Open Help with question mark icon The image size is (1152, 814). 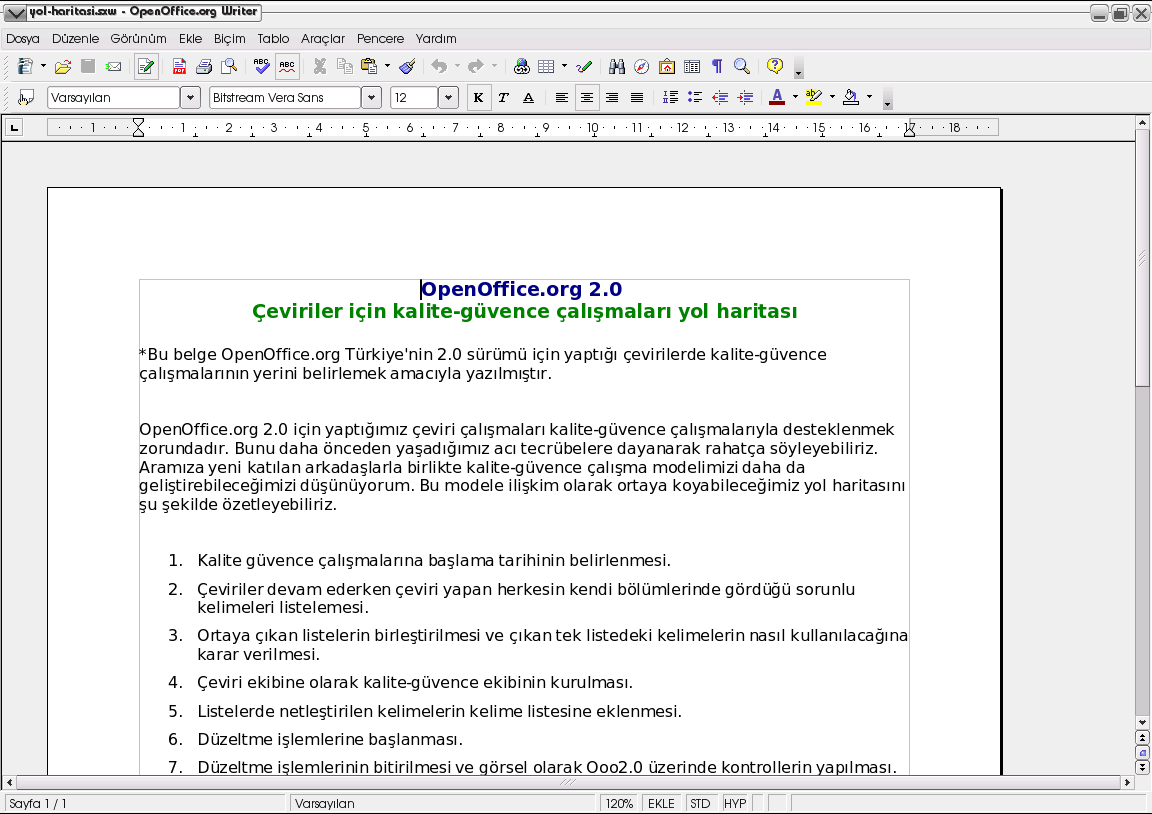pos(774,66)
